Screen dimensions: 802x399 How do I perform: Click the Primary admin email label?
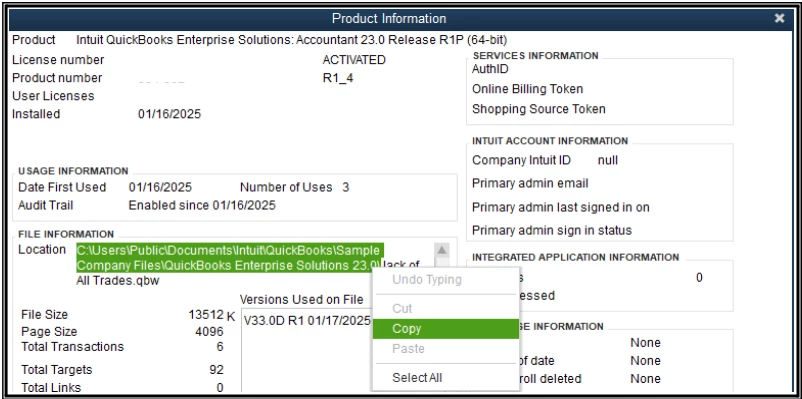tap(530, 183)
